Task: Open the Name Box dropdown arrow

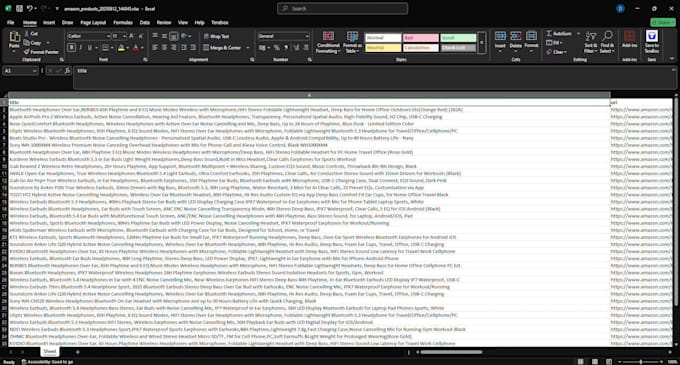Action: (x=34, y=71)
